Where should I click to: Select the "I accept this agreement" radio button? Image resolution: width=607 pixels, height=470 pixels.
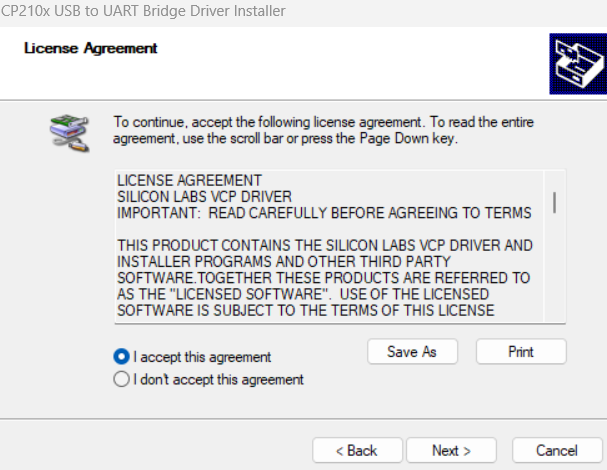pyautogui.click(x=121, y=356)
